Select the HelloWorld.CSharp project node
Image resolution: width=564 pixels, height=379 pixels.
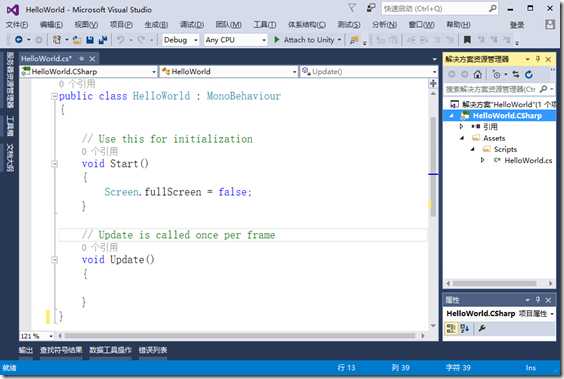pos(507,115)
